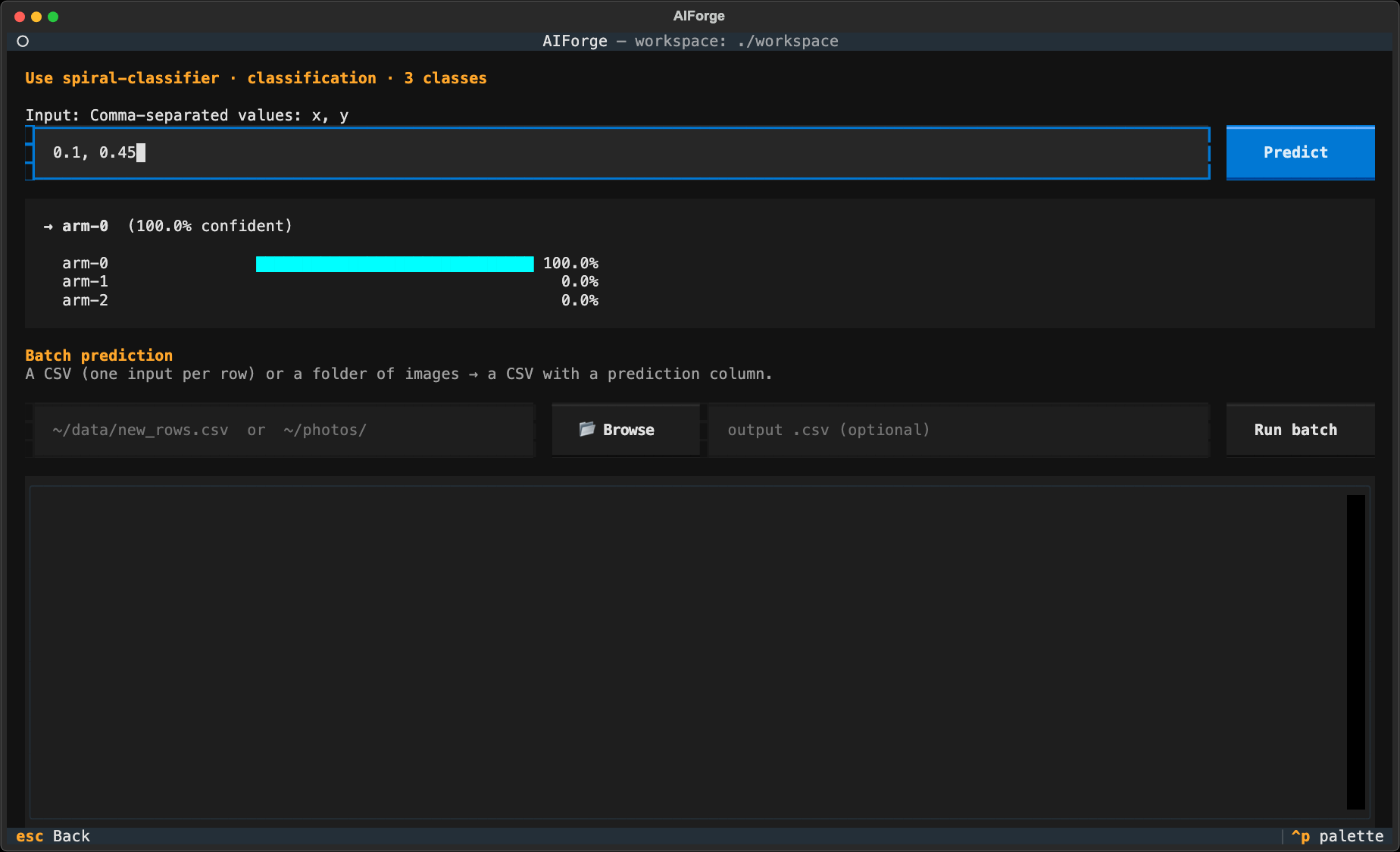
Task: Click the 'Input: Comma-separated values' label
Action: point(187,115)
